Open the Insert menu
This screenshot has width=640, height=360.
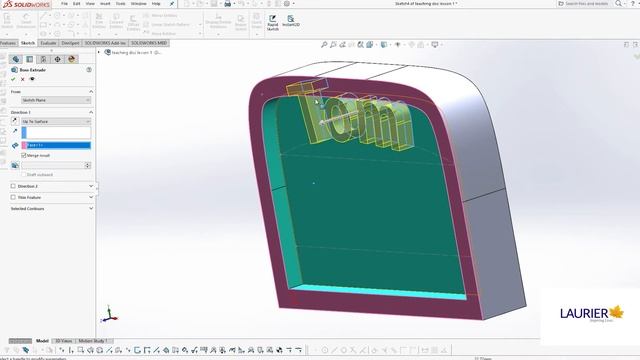[105, 4]
